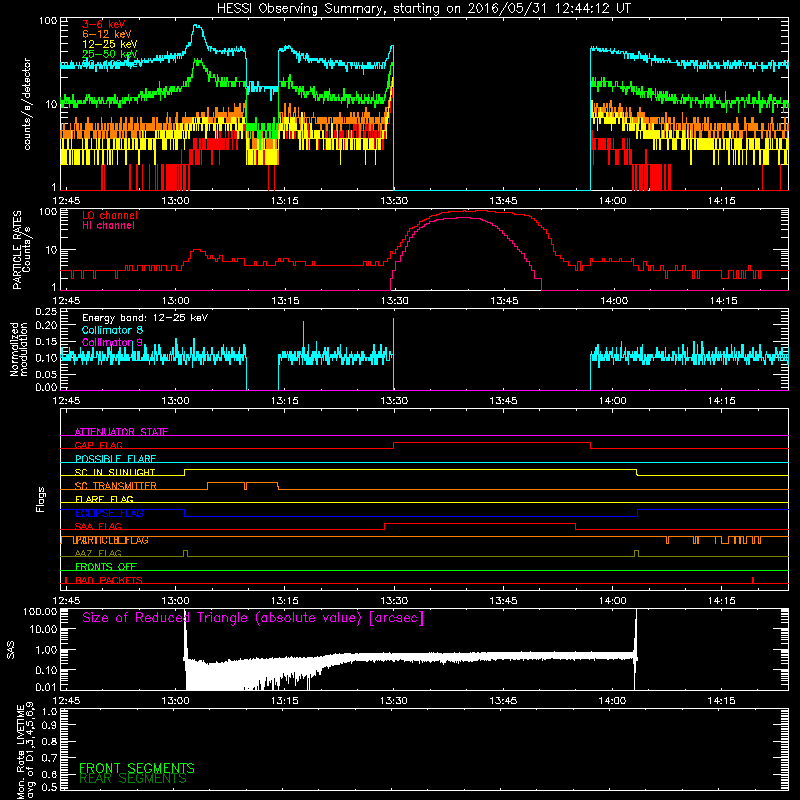Click "14:15" tick under the particle rates panel
The height and width of the screenshot is (800, 800).
(x=723, y=301)
